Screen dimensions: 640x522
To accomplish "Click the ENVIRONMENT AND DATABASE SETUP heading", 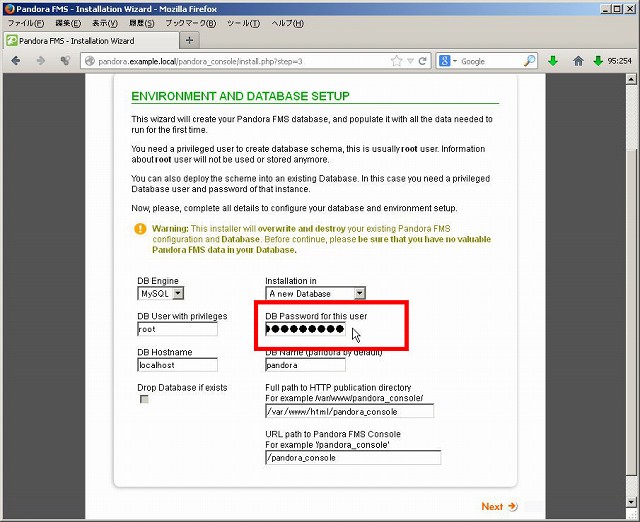I will click(x=240, y=96).
